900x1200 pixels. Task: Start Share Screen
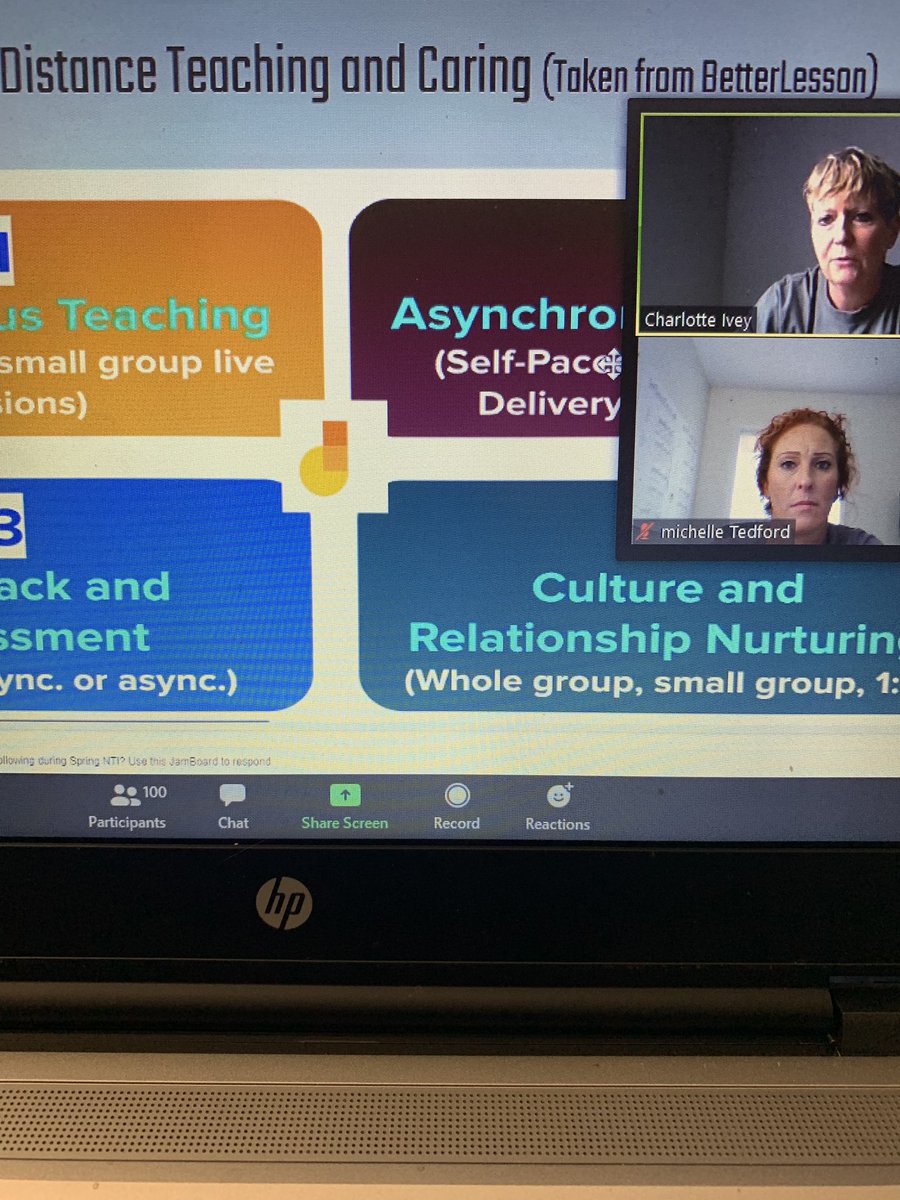pyautogui.click(x=344, y=808)
